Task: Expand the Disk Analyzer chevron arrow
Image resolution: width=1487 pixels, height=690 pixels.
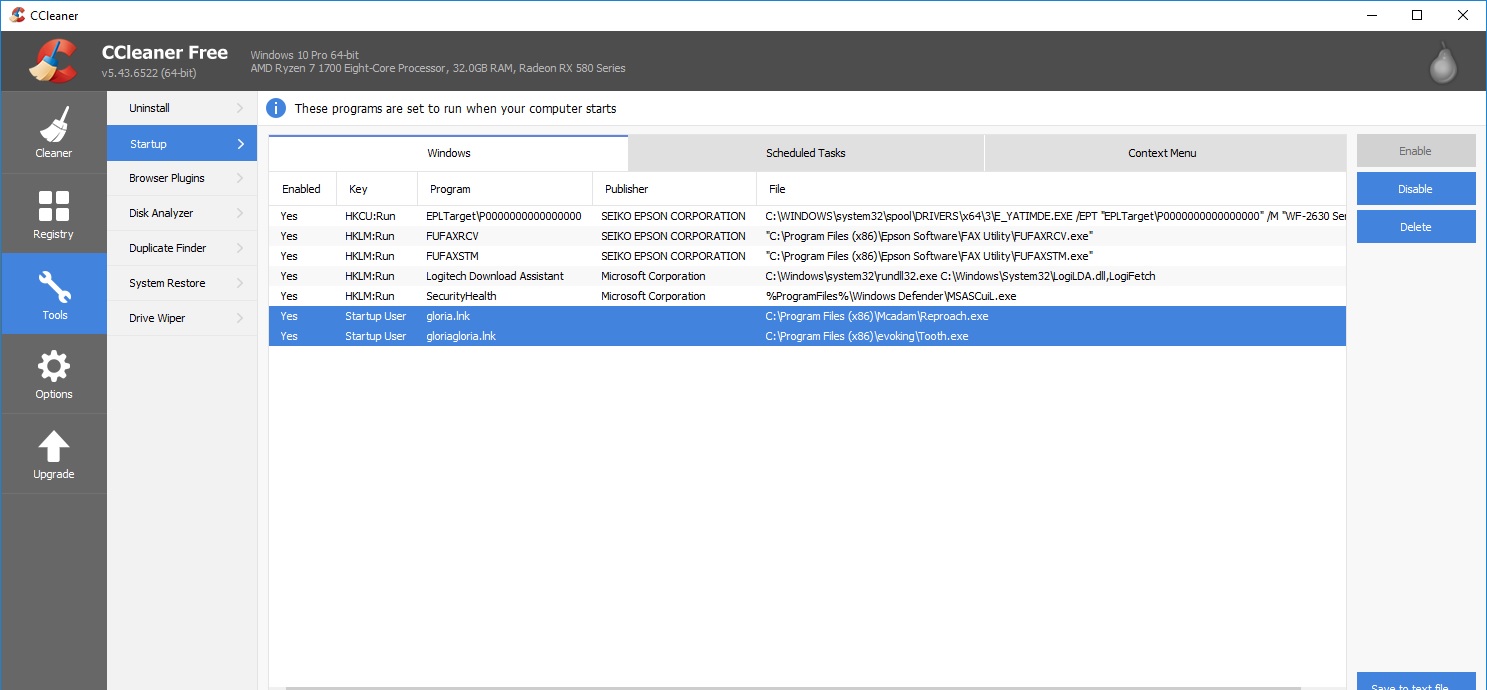Action: coord(240,213)
